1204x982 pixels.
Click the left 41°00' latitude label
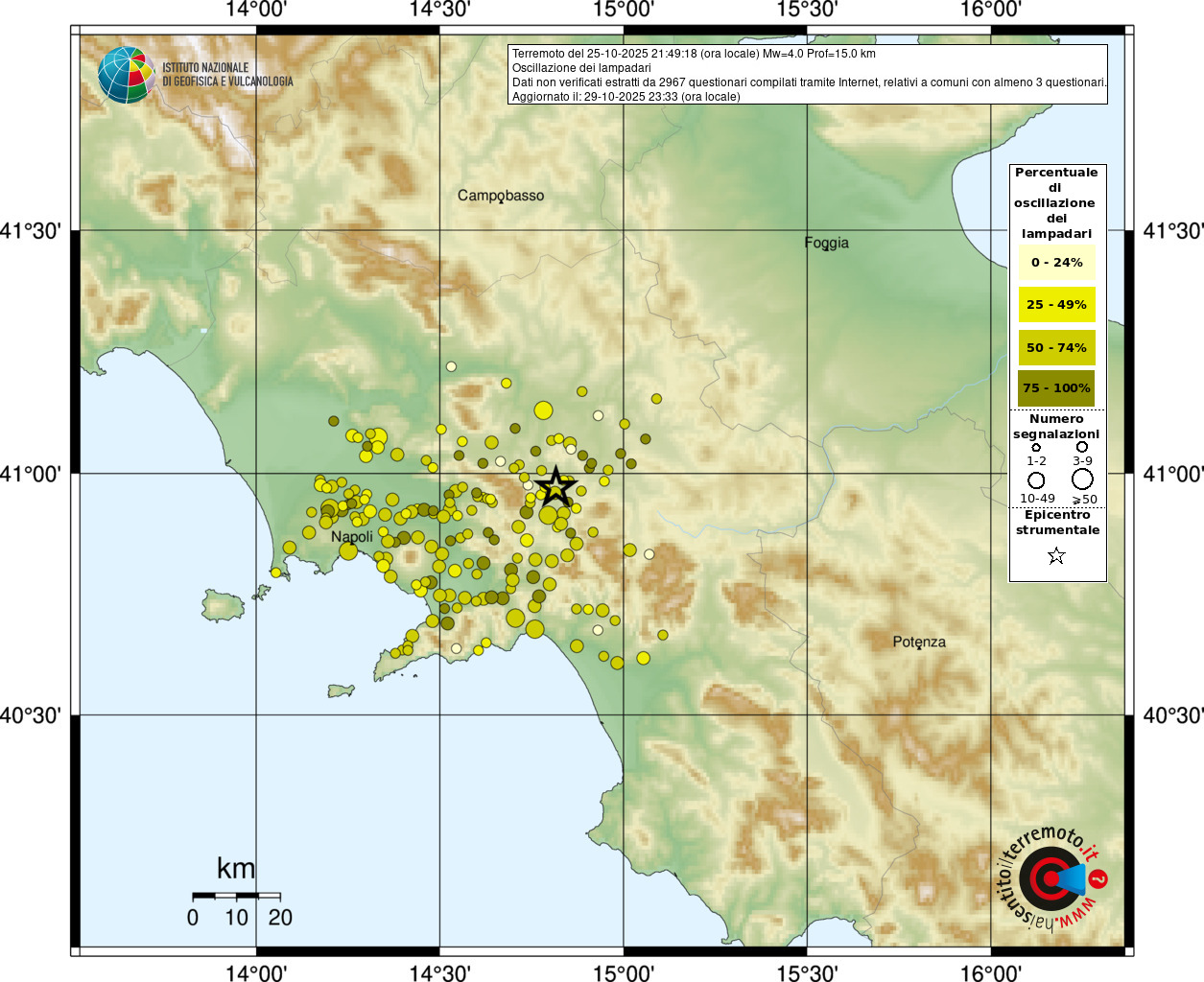pos(31,474)
